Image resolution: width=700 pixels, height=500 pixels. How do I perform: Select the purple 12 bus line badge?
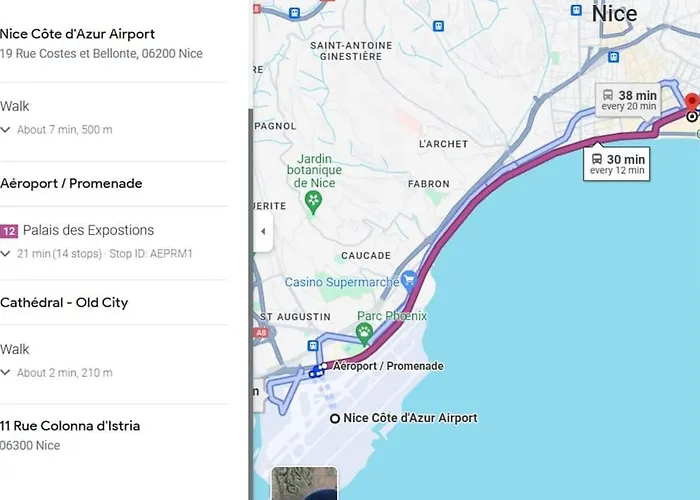(9, 231)
